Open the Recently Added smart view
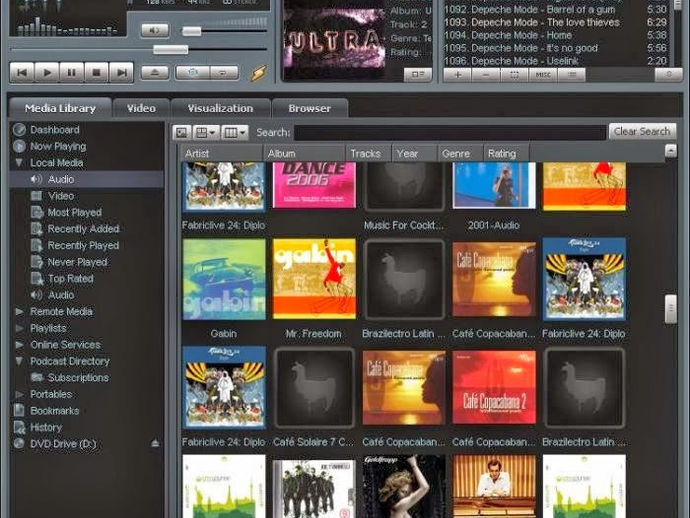 click(x=83, y=229)
